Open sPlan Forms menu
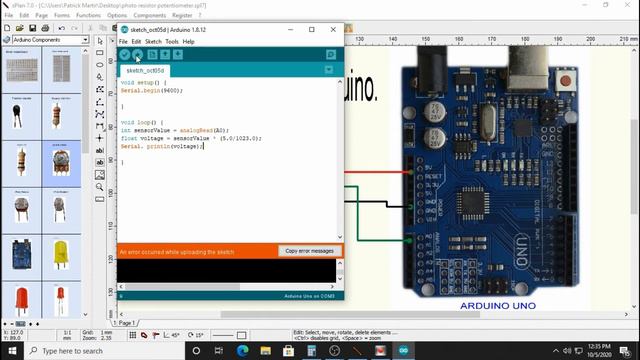640x360 pixels. coord(62,15)
